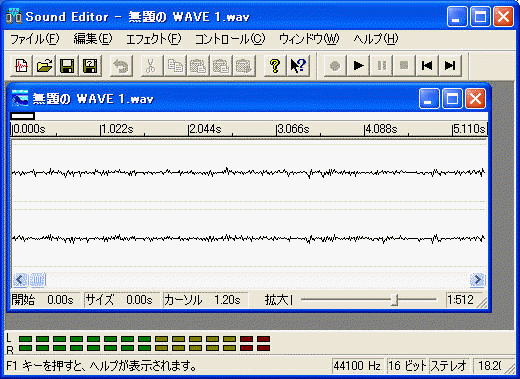Click the Sound Editor application icon in the title bar
This screenshot has width=520, height=379.
14,17
